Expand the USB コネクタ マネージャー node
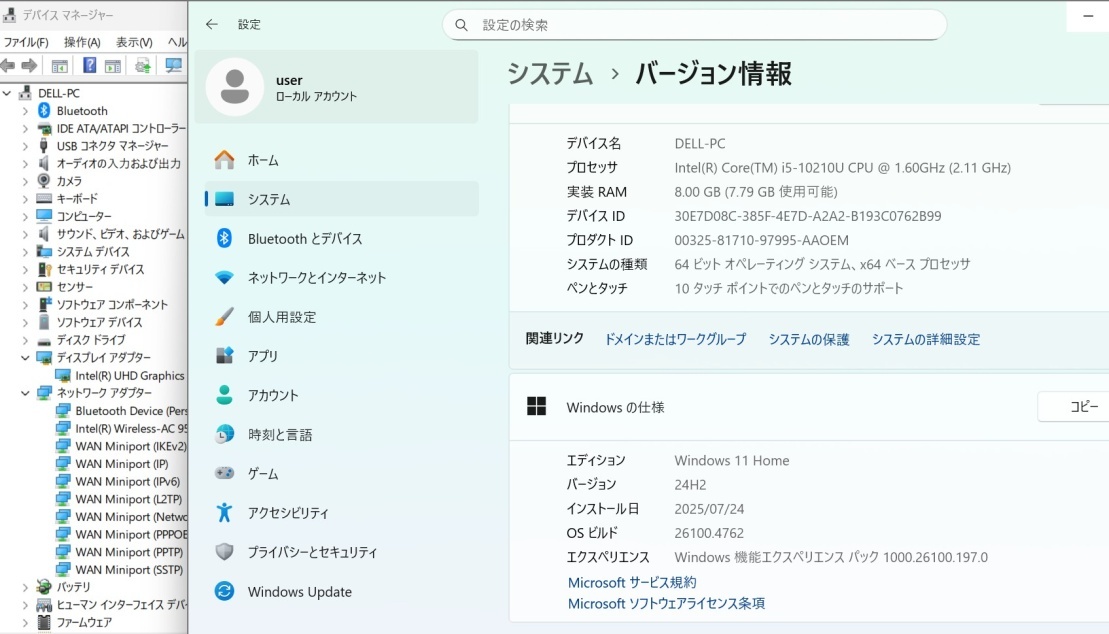The height and width of the screenshot is (634, 1109). [x=25, y=146]
